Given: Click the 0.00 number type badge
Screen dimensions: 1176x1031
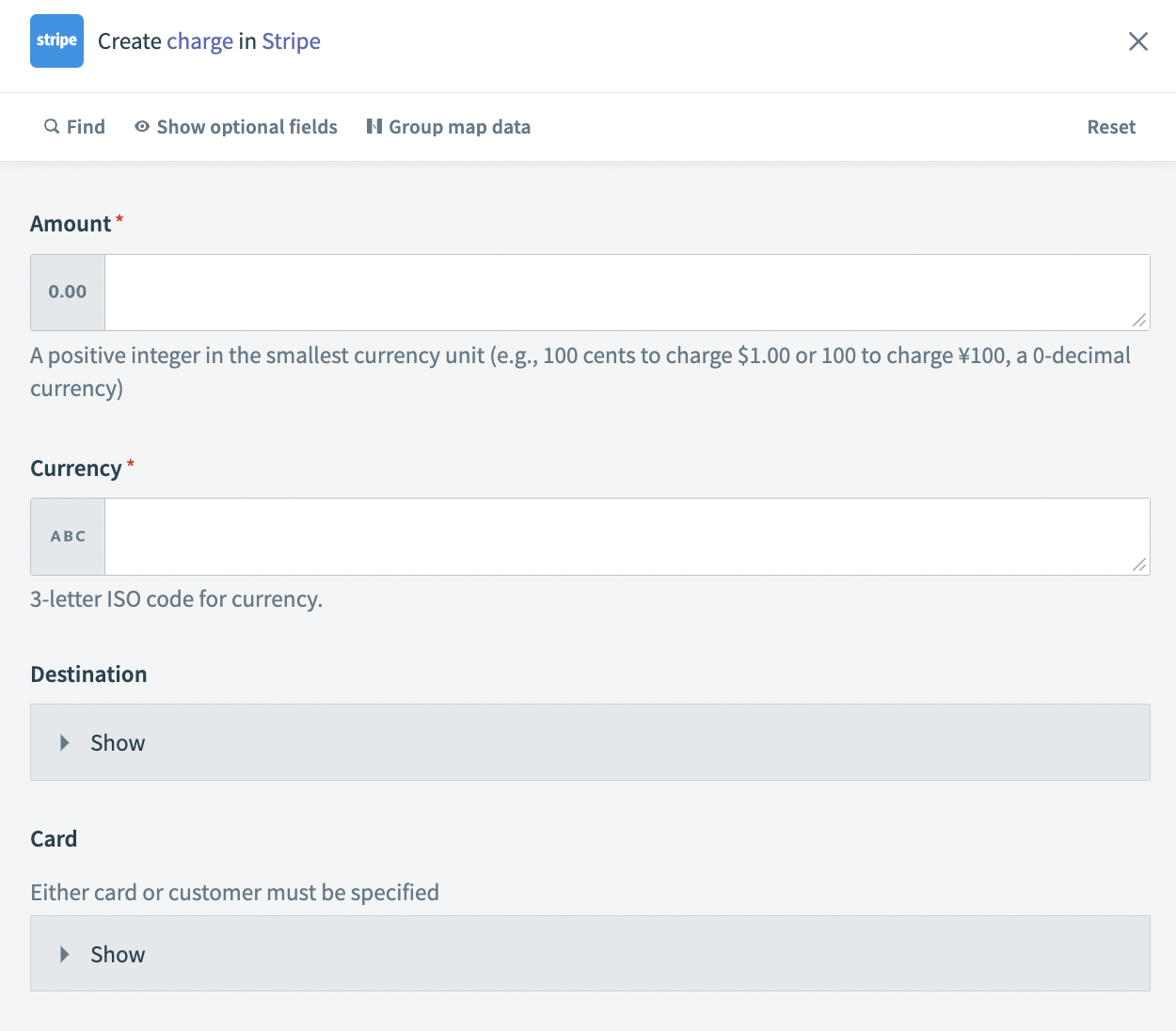Looking at the screenshot, I should [x=68, y=293].
